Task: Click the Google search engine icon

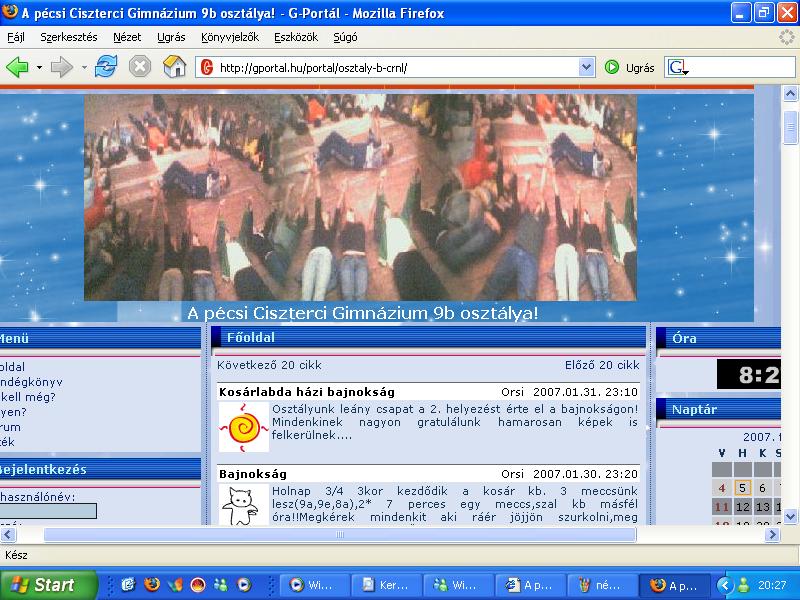Action: click(x=678, y=67)
